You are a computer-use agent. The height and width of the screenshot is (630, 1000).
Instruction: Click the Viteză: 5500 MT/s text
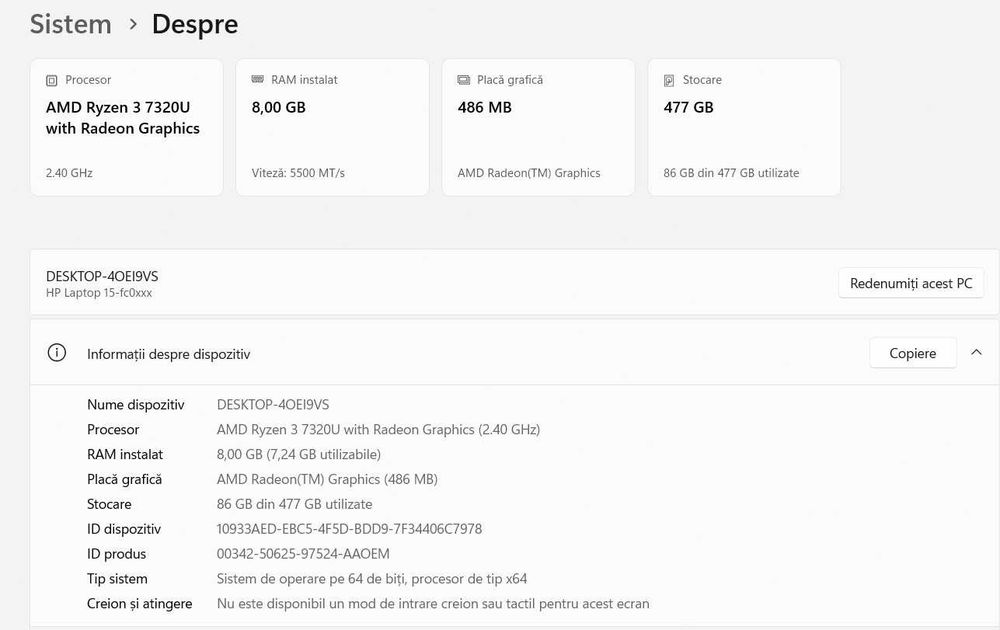tap(298, 173)
